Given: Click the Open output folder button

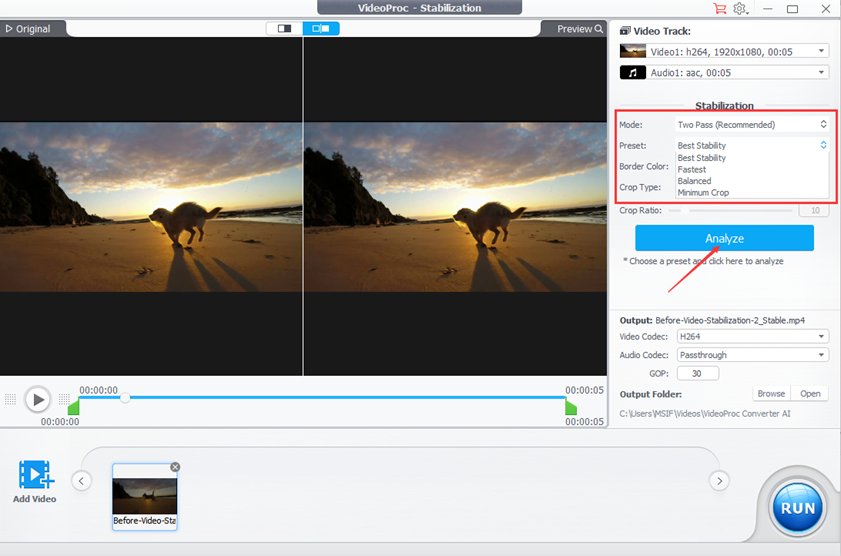Looking at the screenshot, I should point(810,394).
